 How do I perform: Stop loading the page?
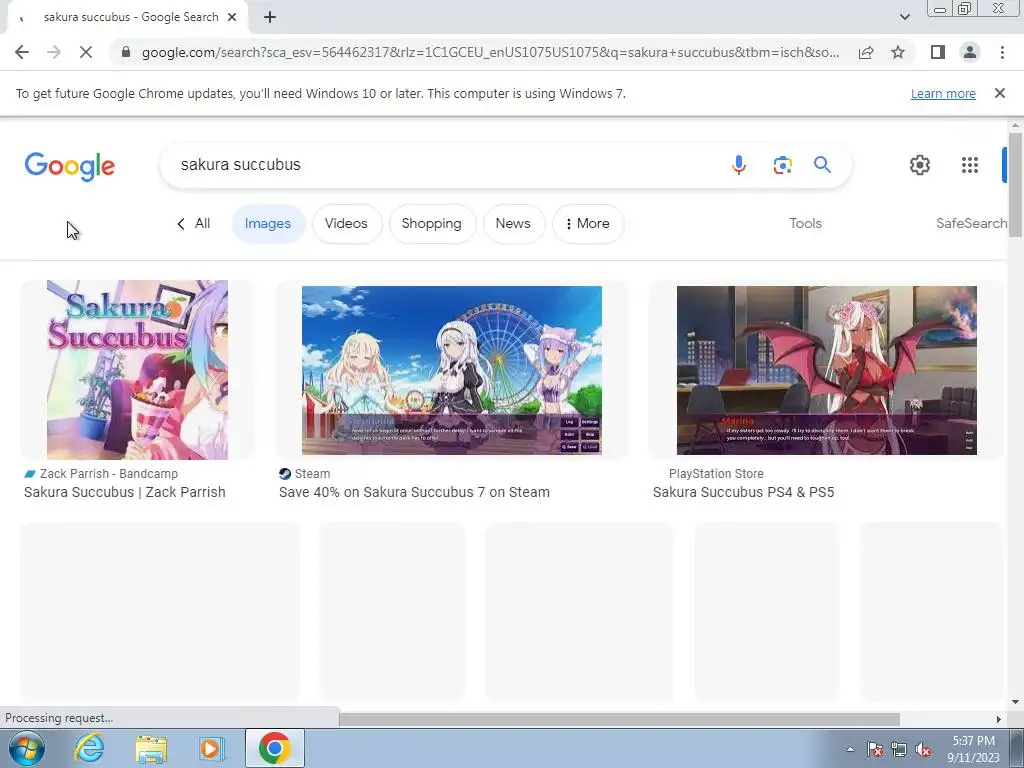[86, 52]
